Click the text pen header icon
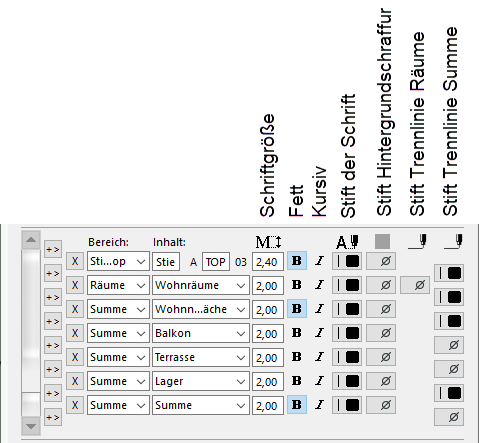 (347, 242)
